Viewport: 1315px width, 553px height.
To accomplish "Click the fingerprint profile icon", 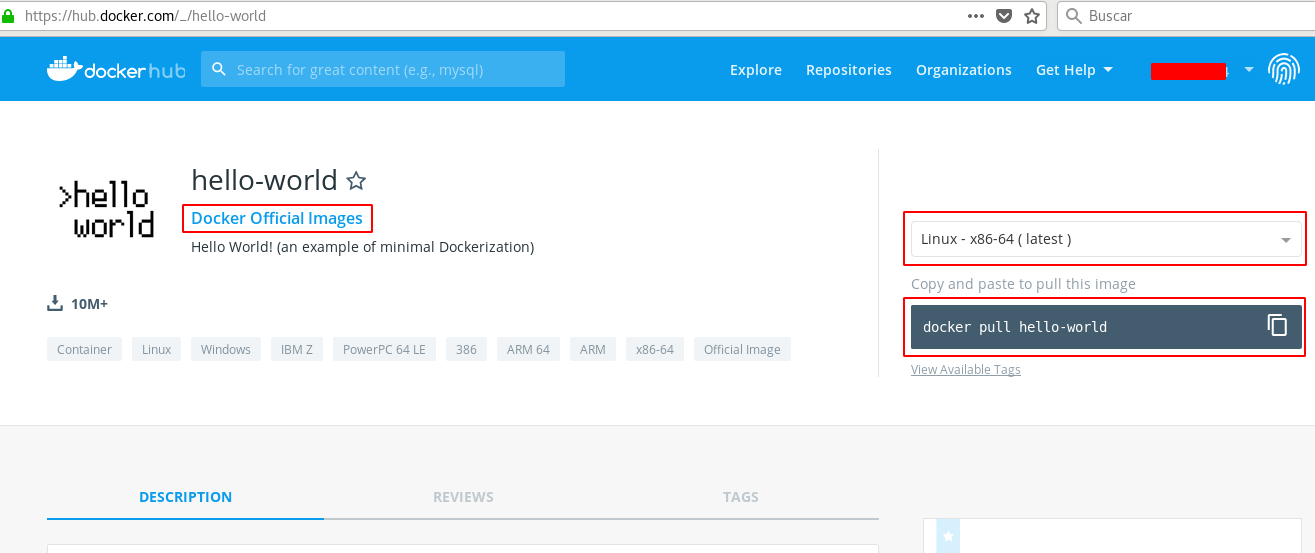I will [1284, 70].
